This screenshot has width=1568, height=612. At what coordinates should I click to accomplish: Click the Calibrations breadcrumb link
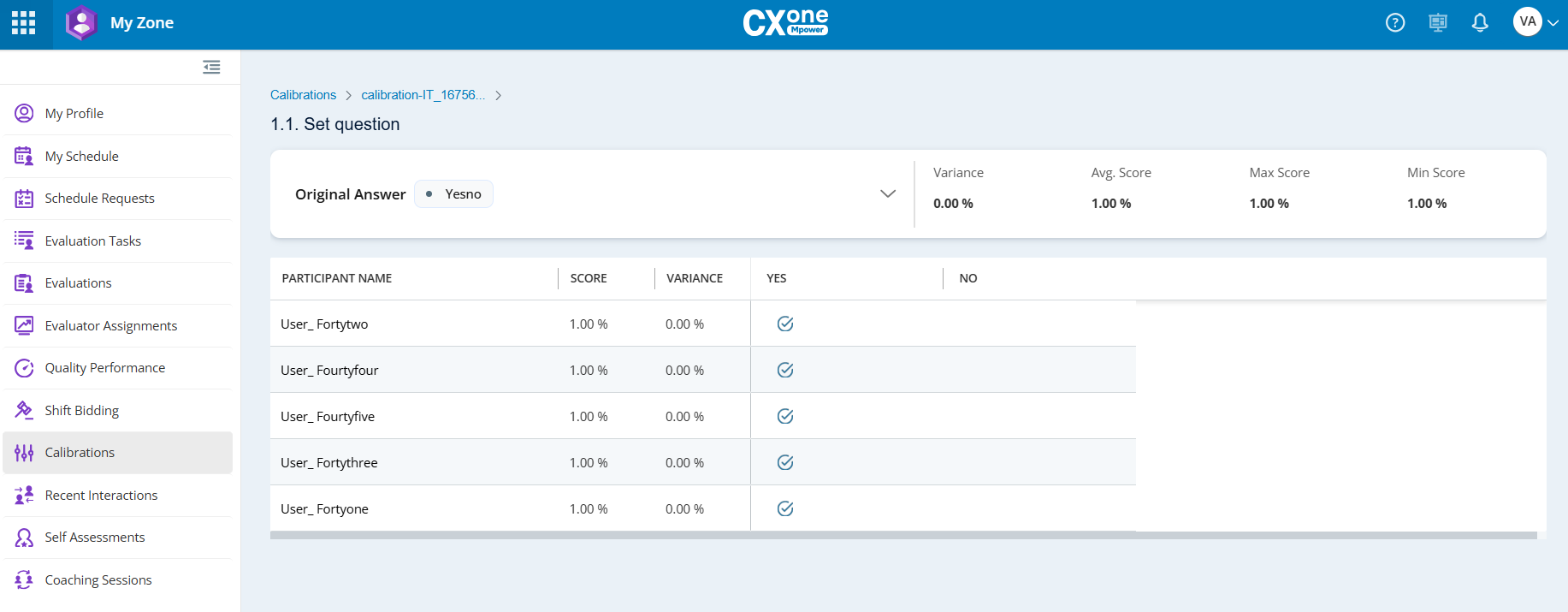[x=303, y=95]
